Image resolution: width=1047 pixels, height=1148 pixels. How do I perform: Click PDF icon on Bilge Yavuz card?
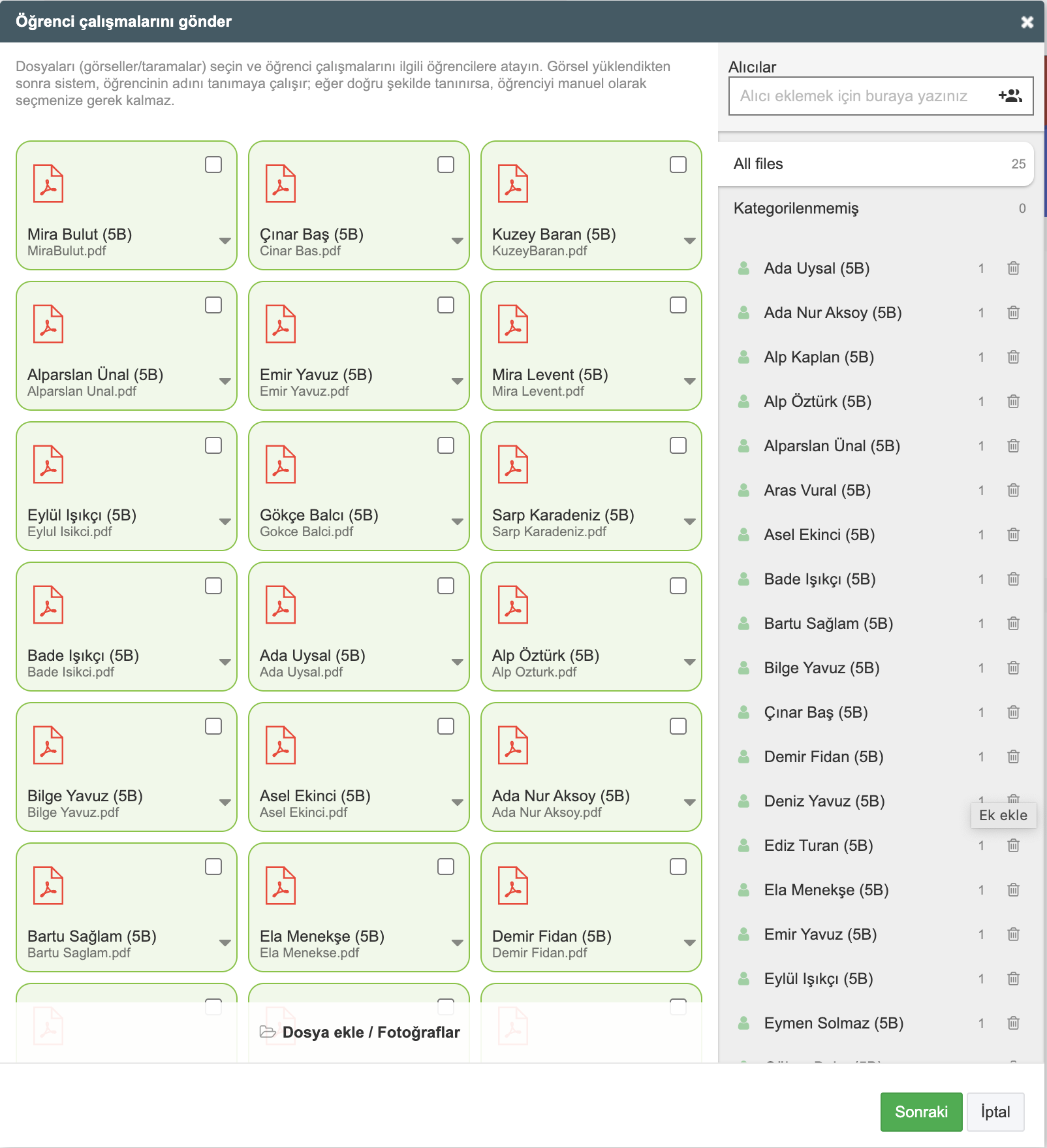pyautogui.click(x=48, y=745)
